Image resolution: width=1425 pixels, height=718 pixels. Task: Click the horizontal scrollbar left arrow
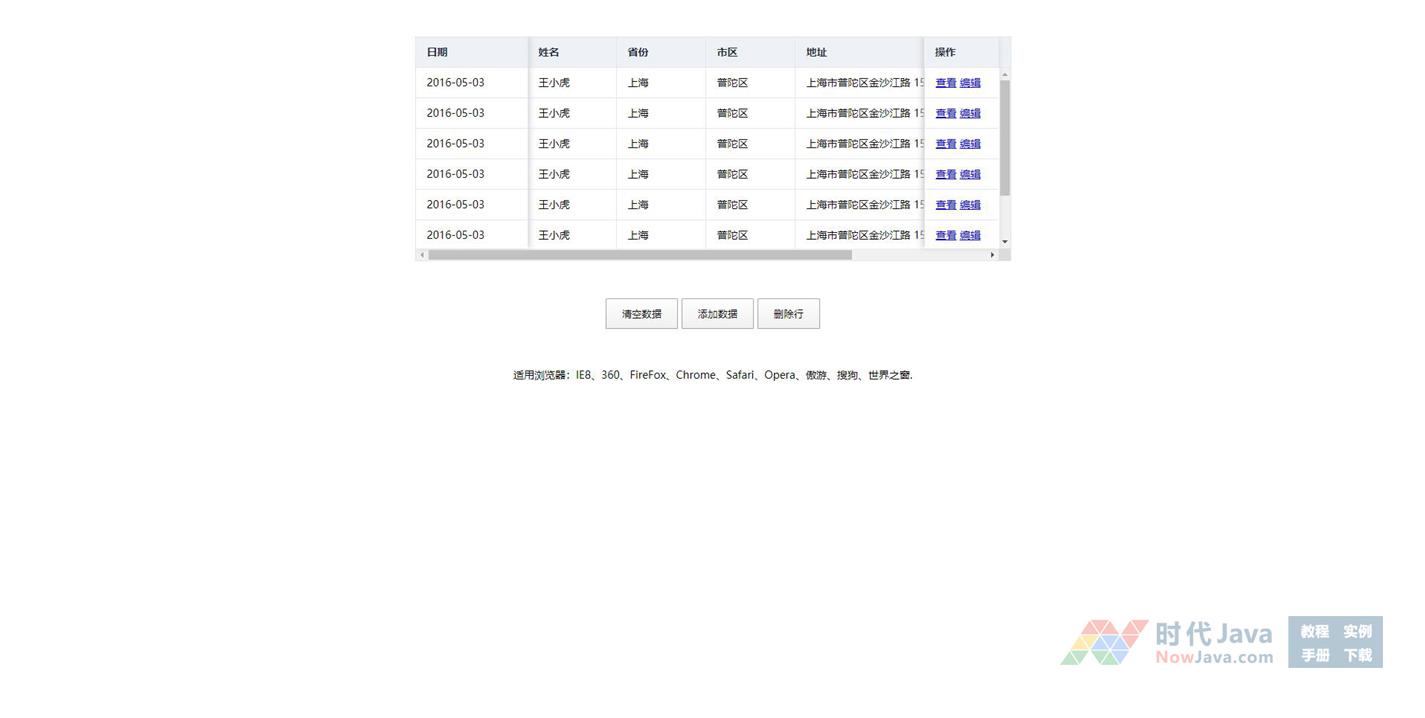422,255
